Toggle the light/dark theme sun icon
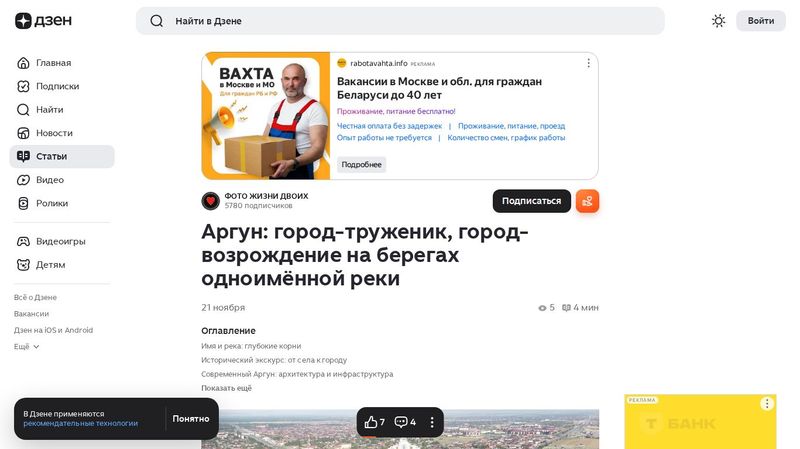 [718, 21]
